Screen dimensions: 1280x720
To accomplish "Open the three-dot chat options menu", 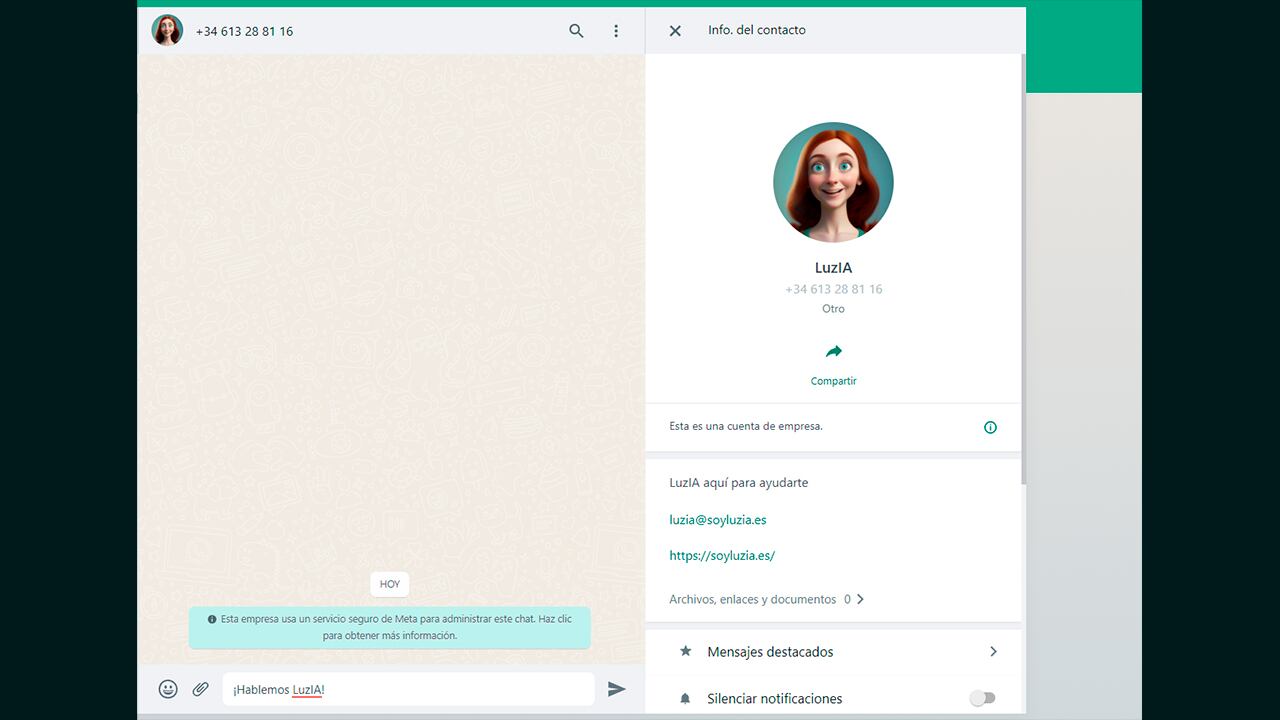I will point(616,31).
